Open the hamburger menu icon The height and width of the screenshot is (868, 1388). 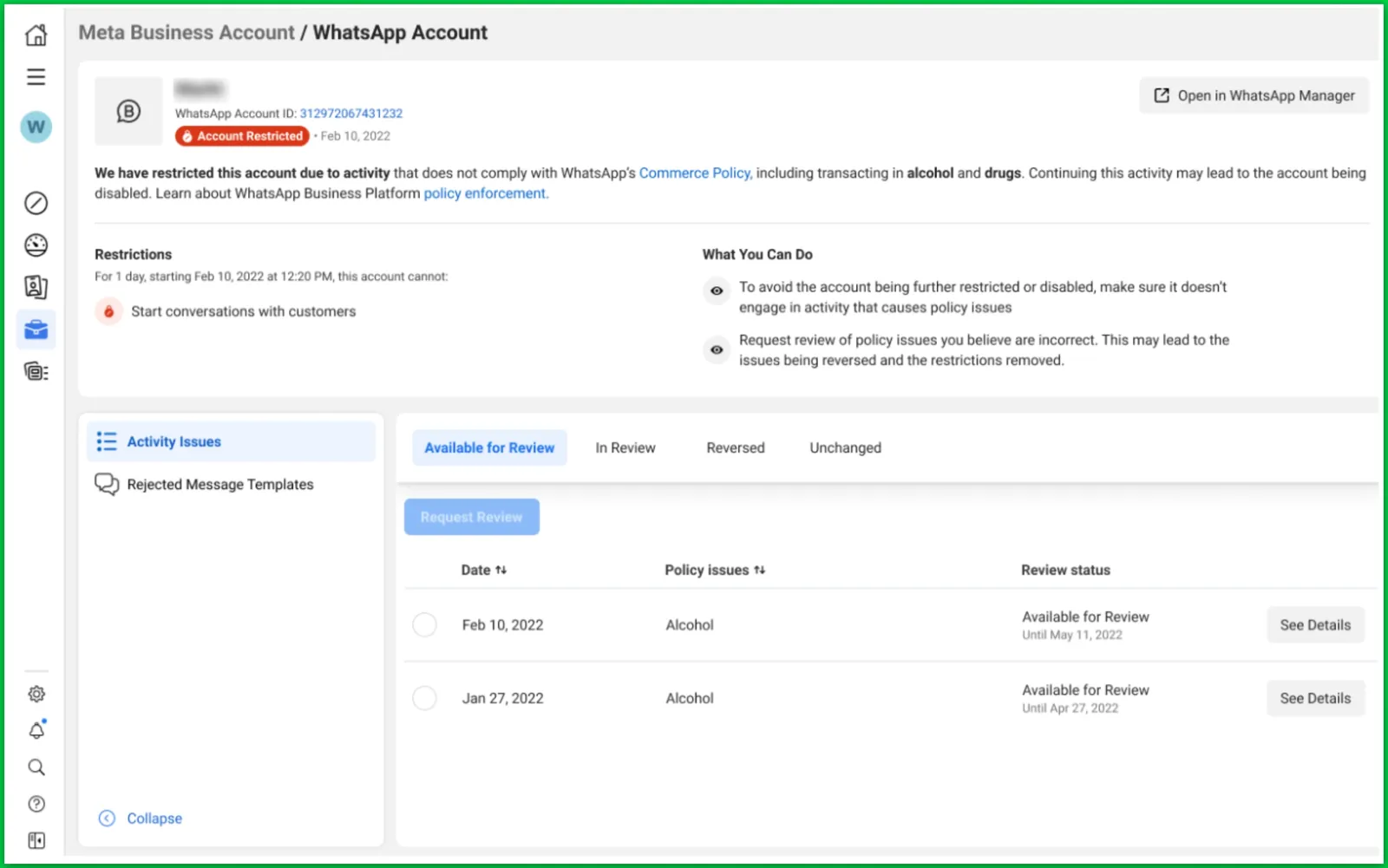point(36,77)
